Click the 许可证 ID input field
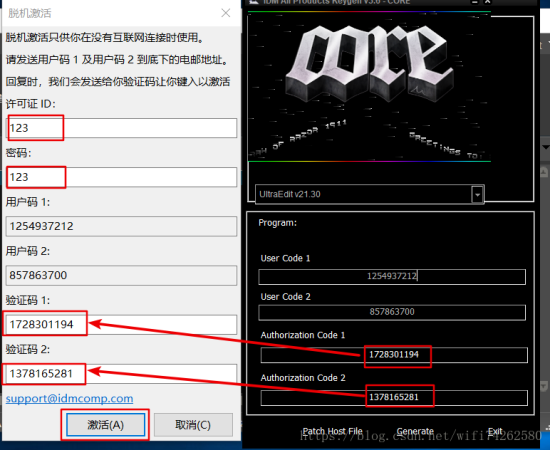 [x=121, y=128]
